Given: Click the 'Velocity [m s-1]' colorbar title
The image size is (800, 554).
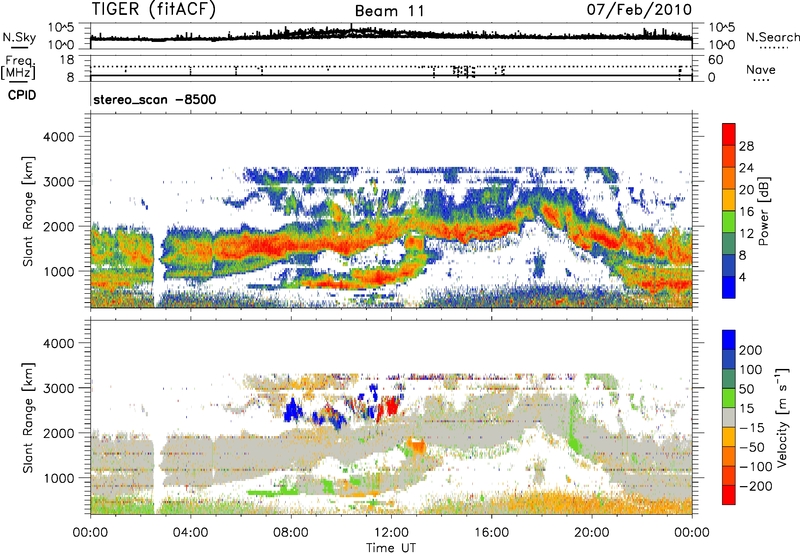Looking at the screenshot, I should click(x=782, y=417).
